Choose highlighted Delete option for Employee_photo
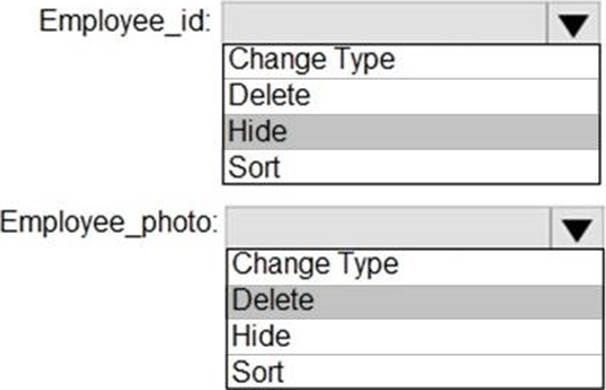This screenshot has width=606, height=390. tap(415, 302)
